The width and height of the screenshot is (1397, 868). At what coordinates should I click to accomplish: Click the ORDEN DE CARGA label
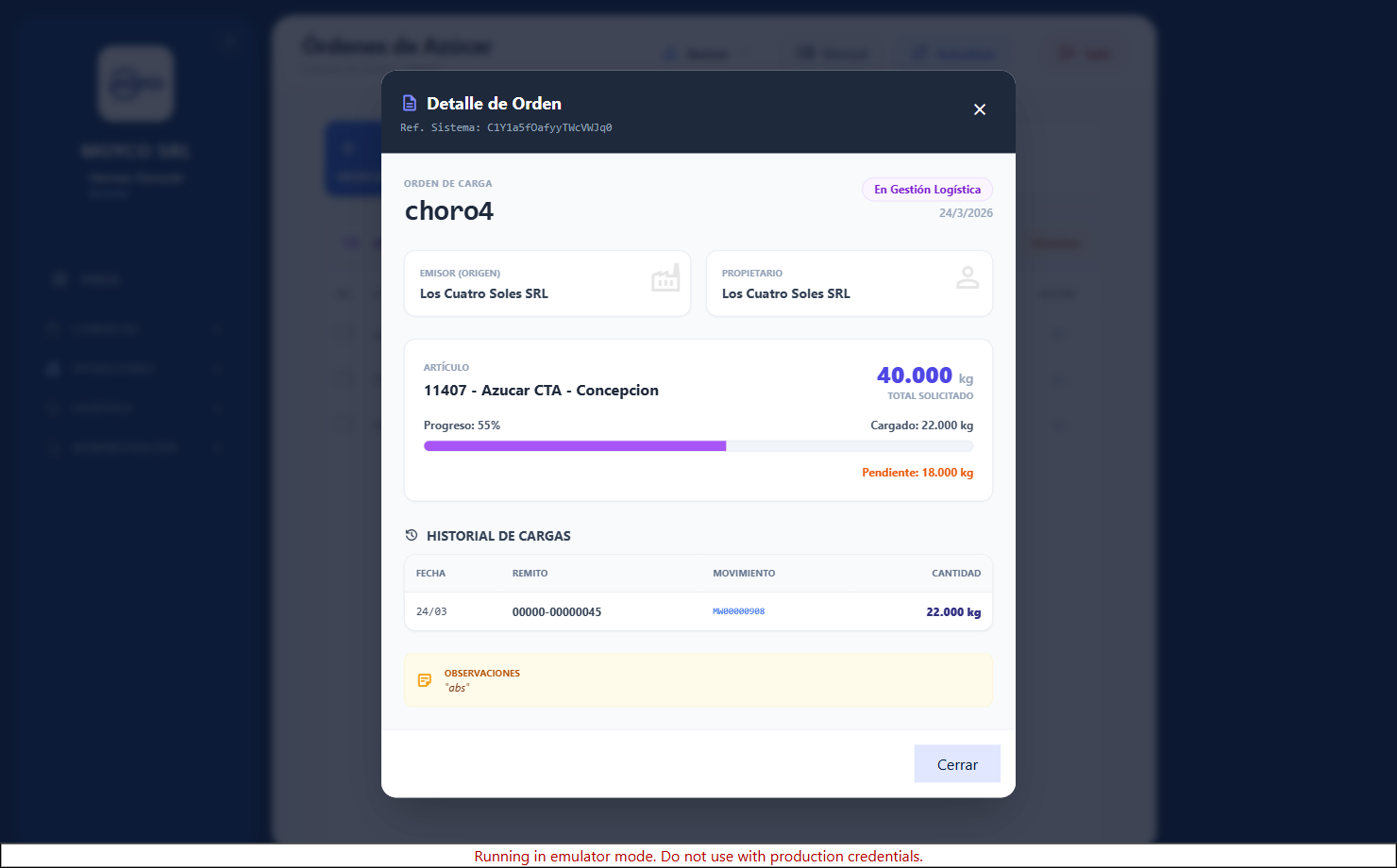(447, 184)
